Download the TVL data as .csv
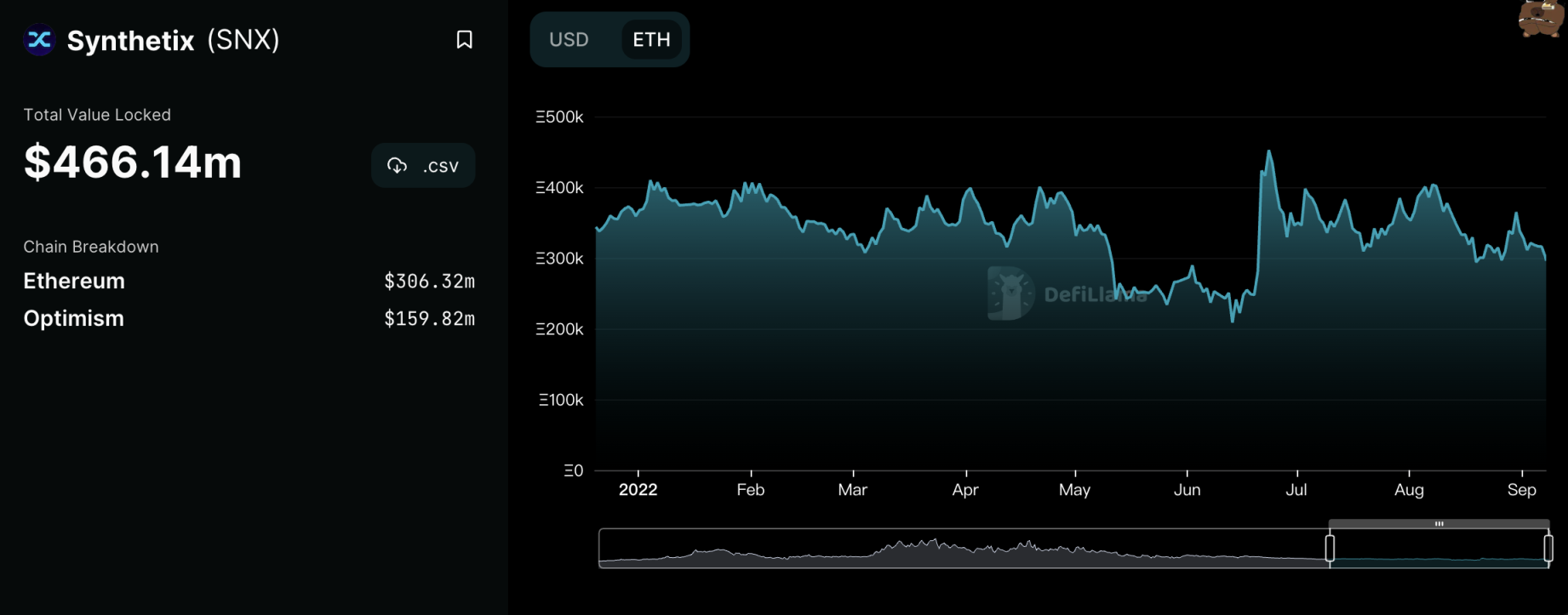 (x=423, y=166)
